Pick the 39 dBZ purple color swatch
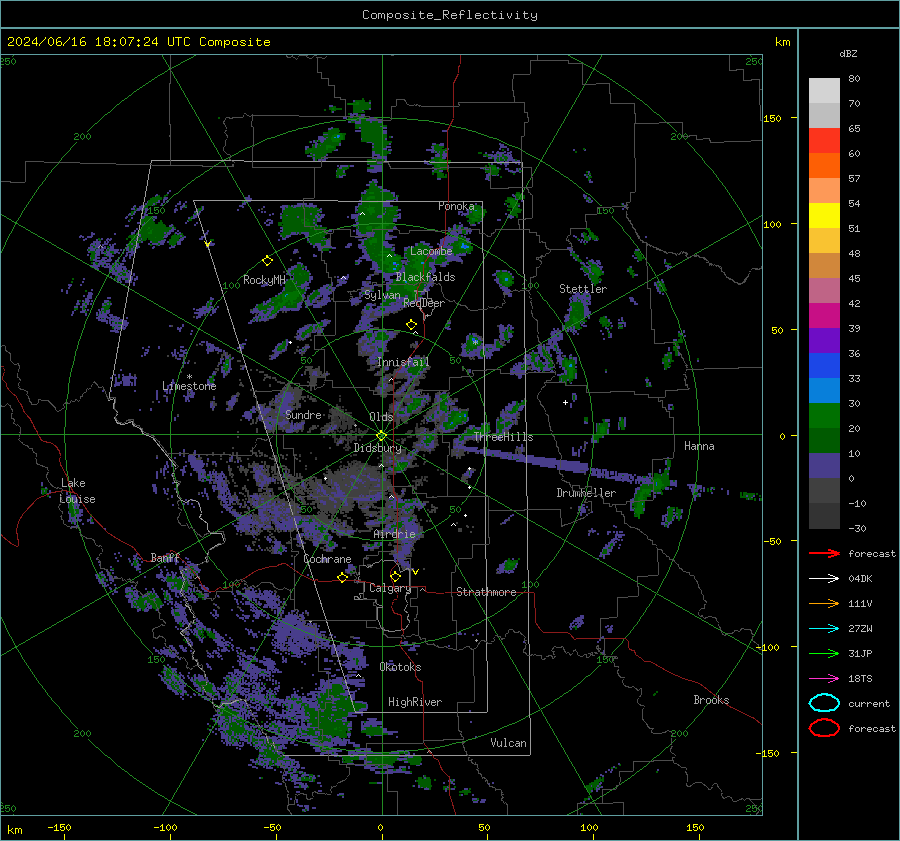The image size is (900, 841). click(x=824, y=340)
